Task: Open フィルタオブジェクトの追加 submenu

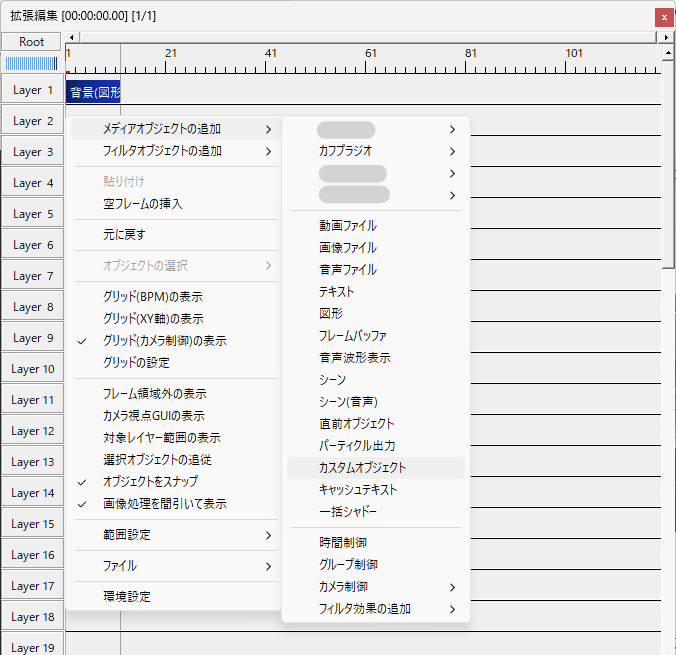Action: coord(176,151)
